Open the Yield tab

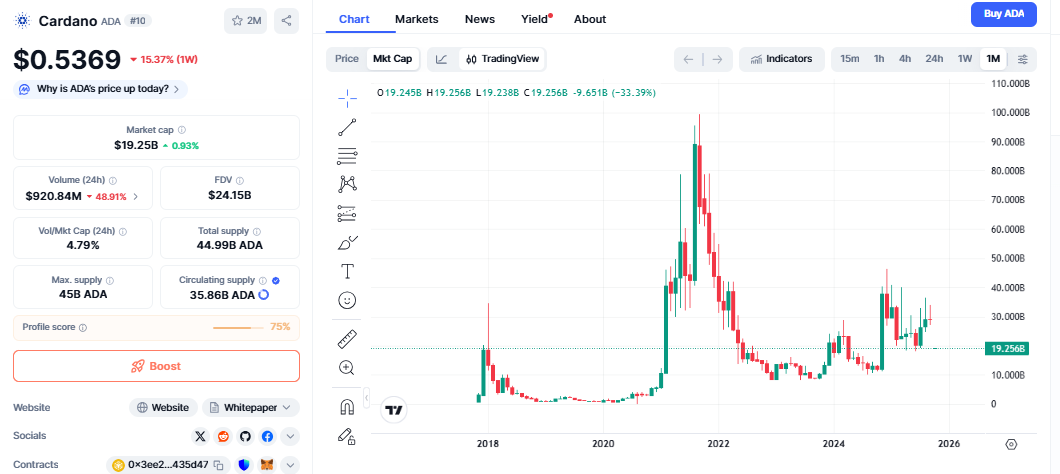point(537,19)
